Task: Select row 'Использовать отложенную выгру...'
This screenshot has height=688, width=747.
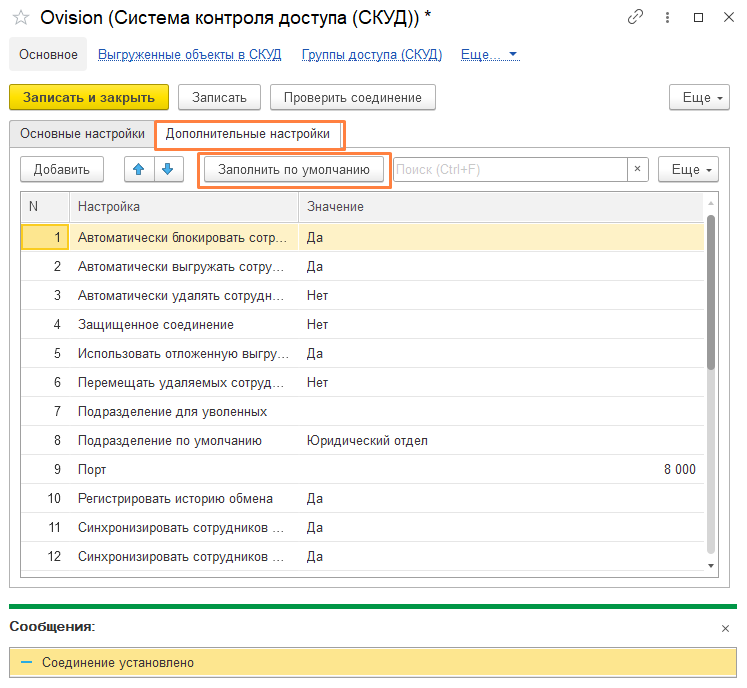Action: 363,354
